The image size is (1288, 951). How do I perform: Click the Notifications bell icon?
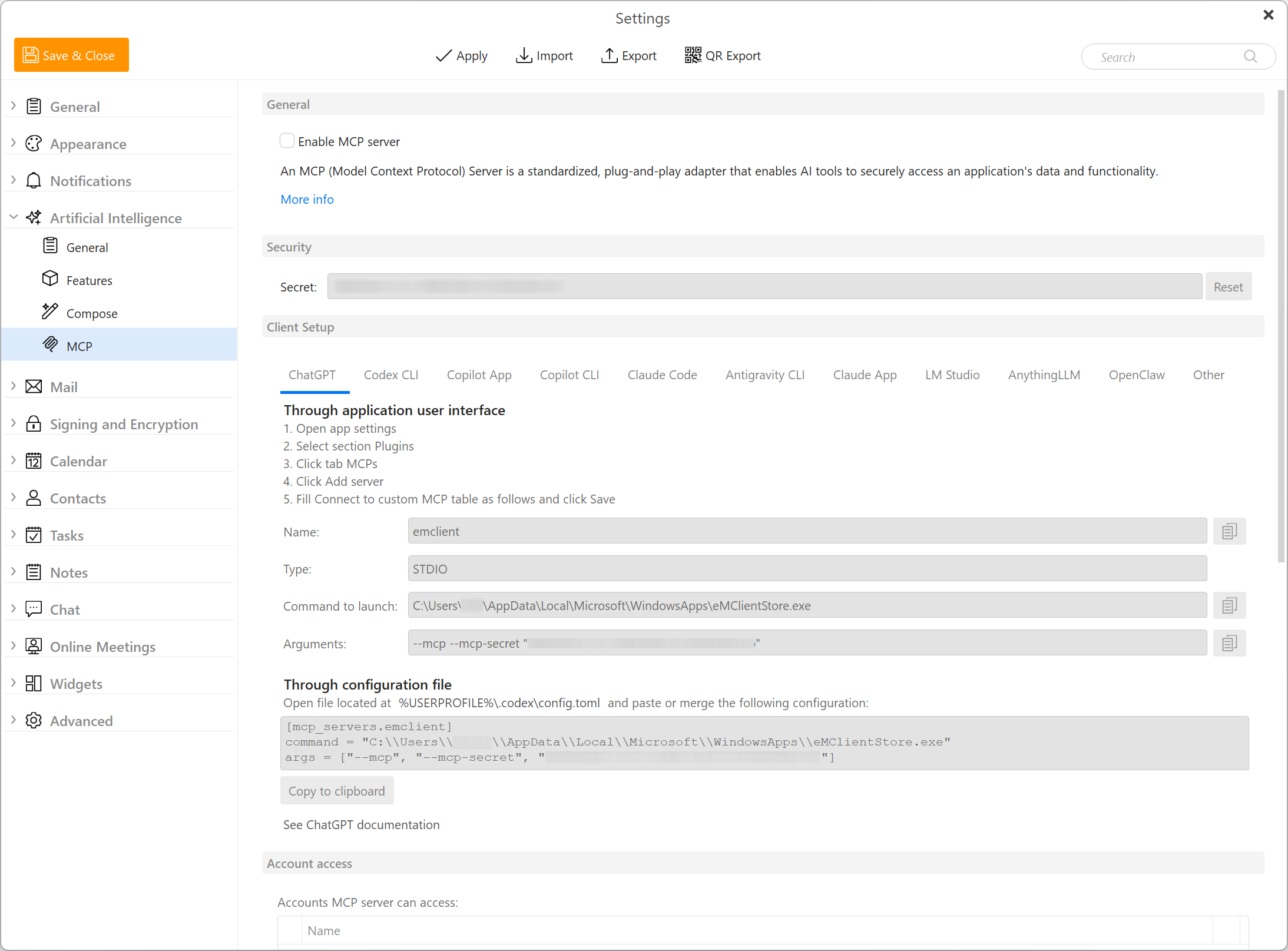[34, 181]
